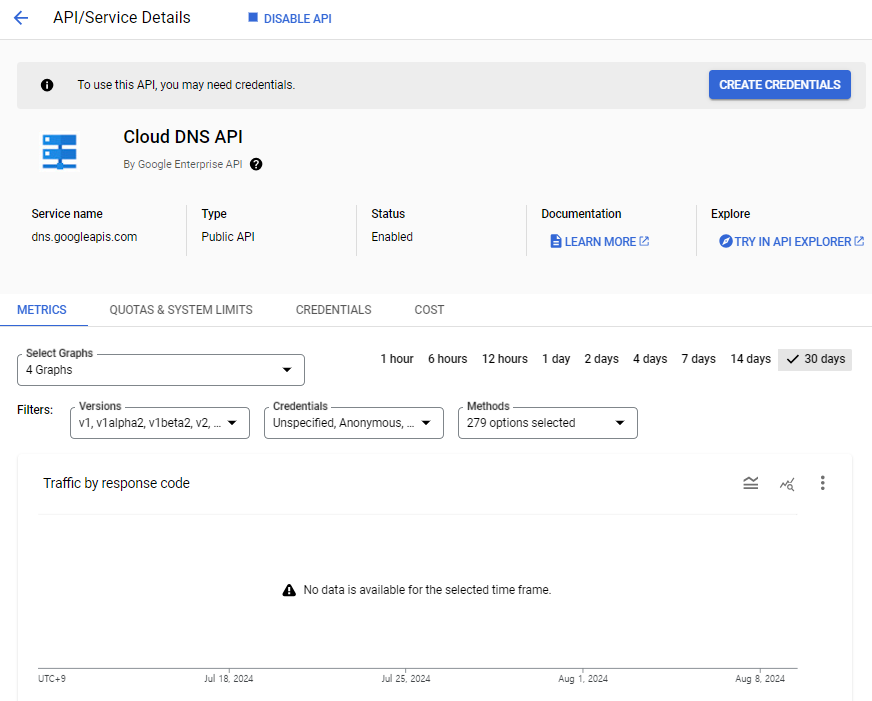Open the Methods filter dropdown

click(x=548, y=423)
